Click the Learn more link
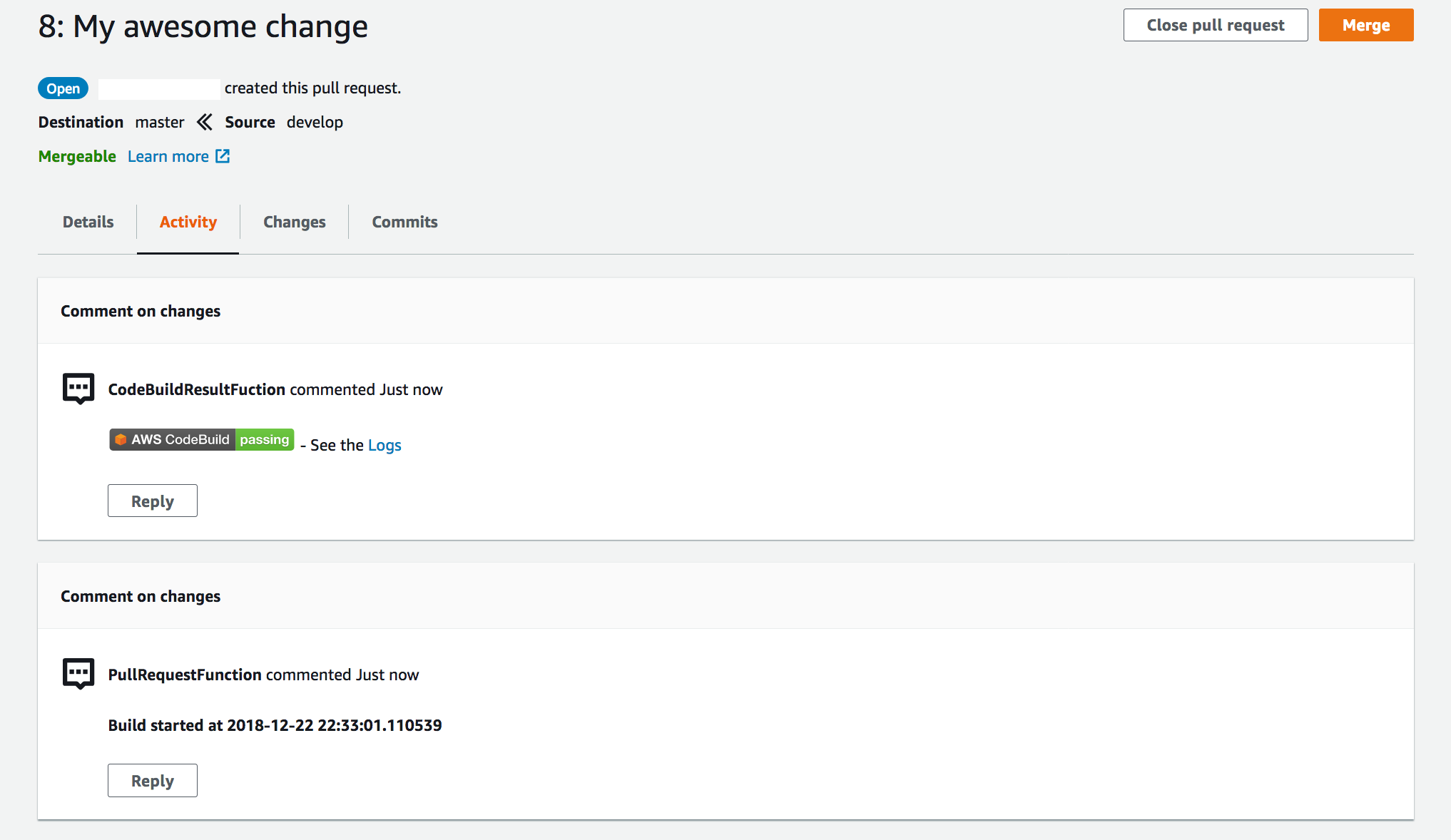The width and height of the screenshot is (1451, 840). click(x=168, y=156)
